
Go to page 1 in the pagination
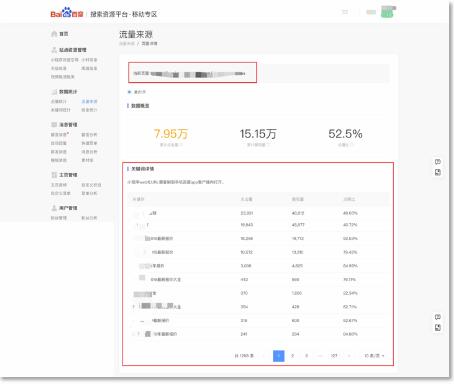[279, 356]
